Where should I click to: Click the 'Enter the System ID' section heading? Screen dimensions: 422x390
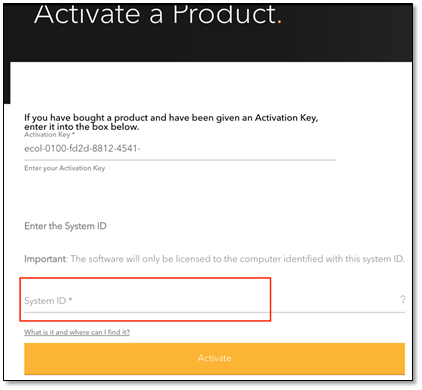coord(65,226)
